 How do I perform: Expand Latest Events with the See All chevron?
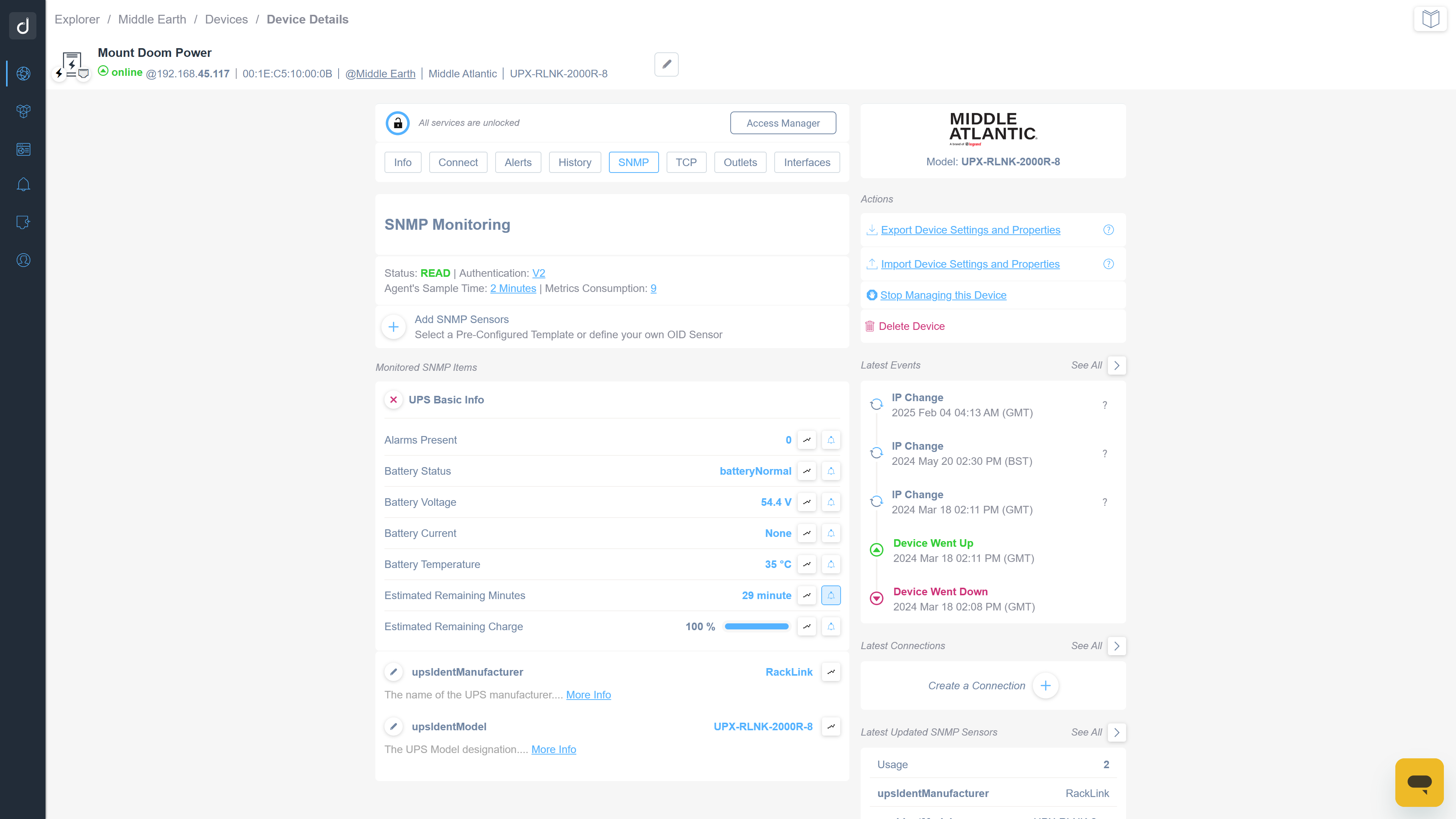tap(1116, 365)
